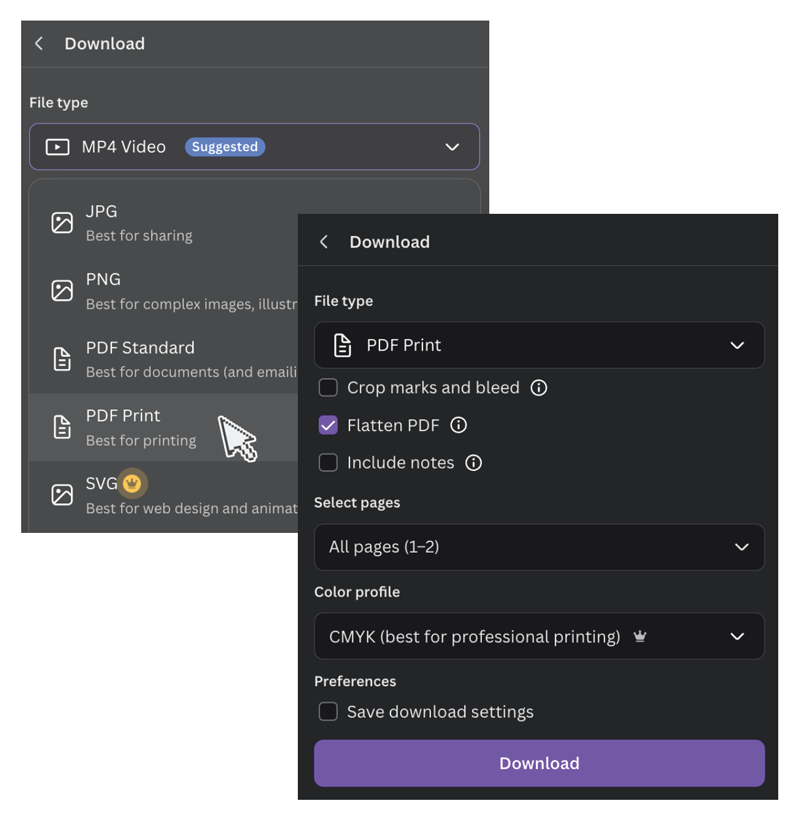Expand the All pages (1–2) dropdown
The height and width of the screenshot is (821, 800).
pos(539,547)
